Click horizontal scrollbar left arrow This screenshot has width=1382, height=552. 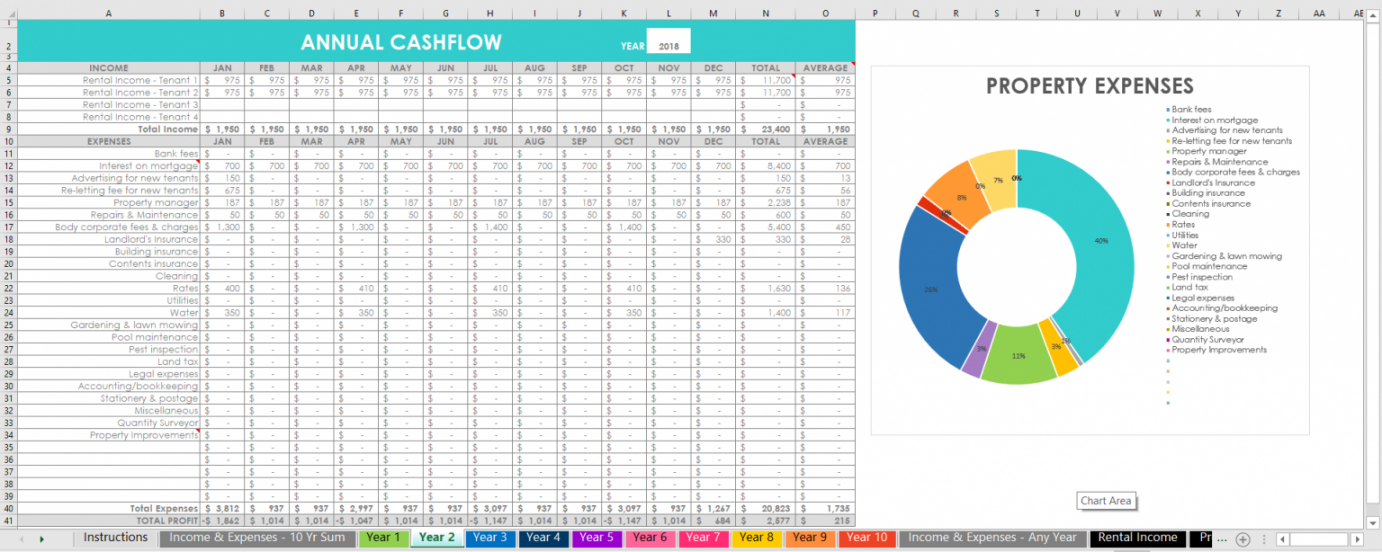click(x=1283, y=539)
